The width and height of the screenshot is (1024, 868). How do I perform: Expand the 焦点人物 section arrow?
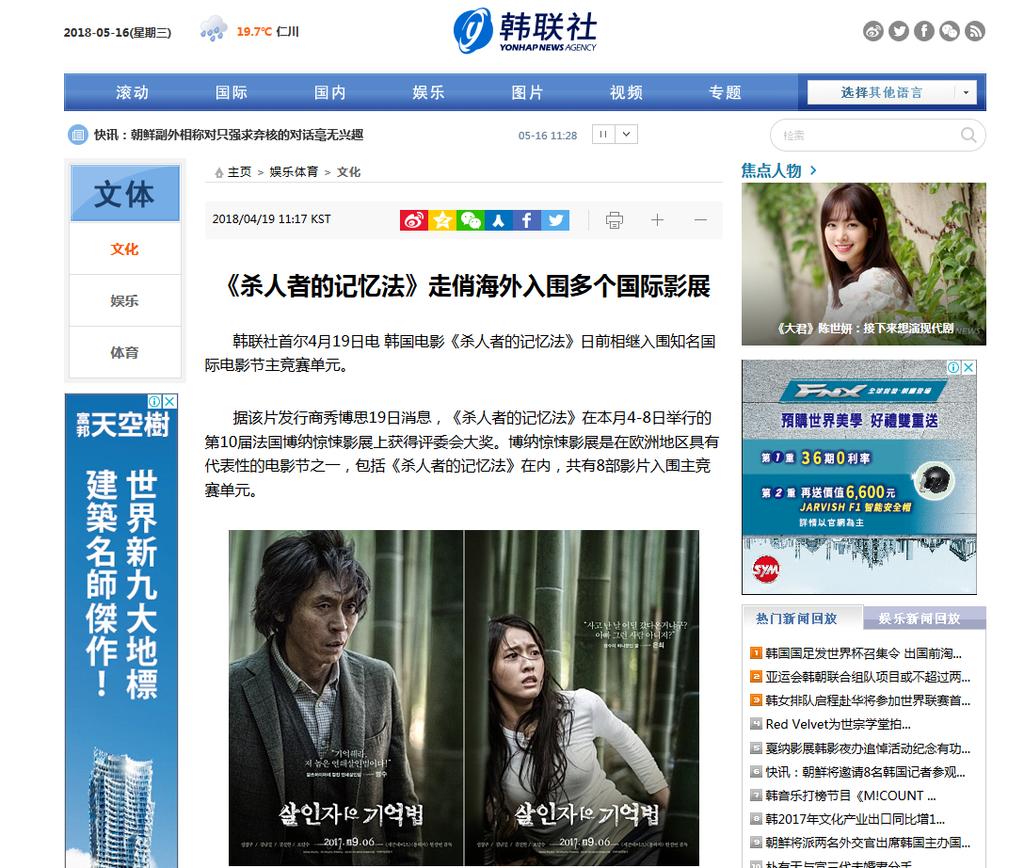coord(813,170)
